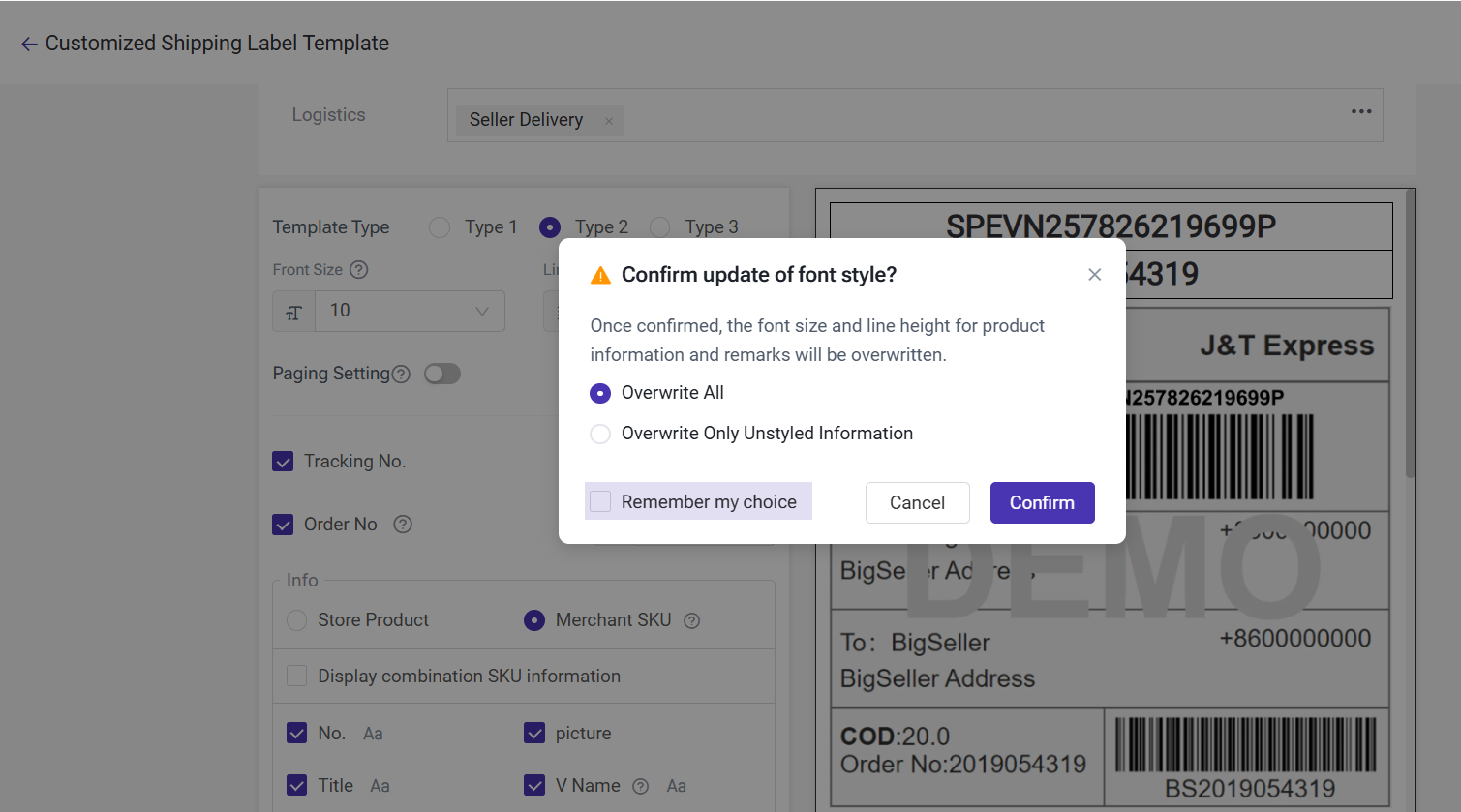Open the Logistics more options ellipsis

click(1361, 111)
